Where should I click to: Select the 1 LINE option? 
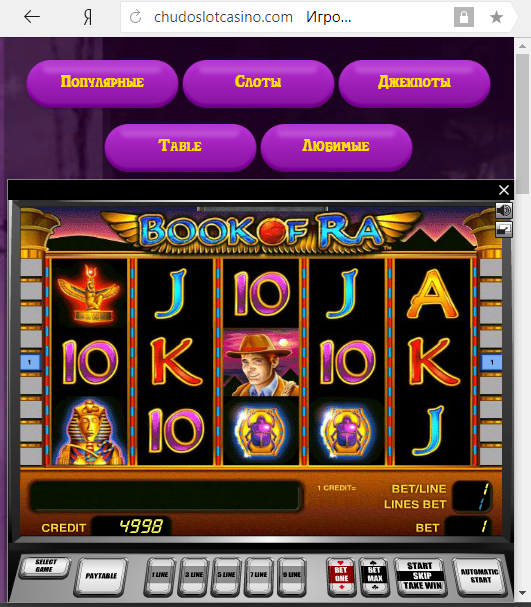point(160,576)
